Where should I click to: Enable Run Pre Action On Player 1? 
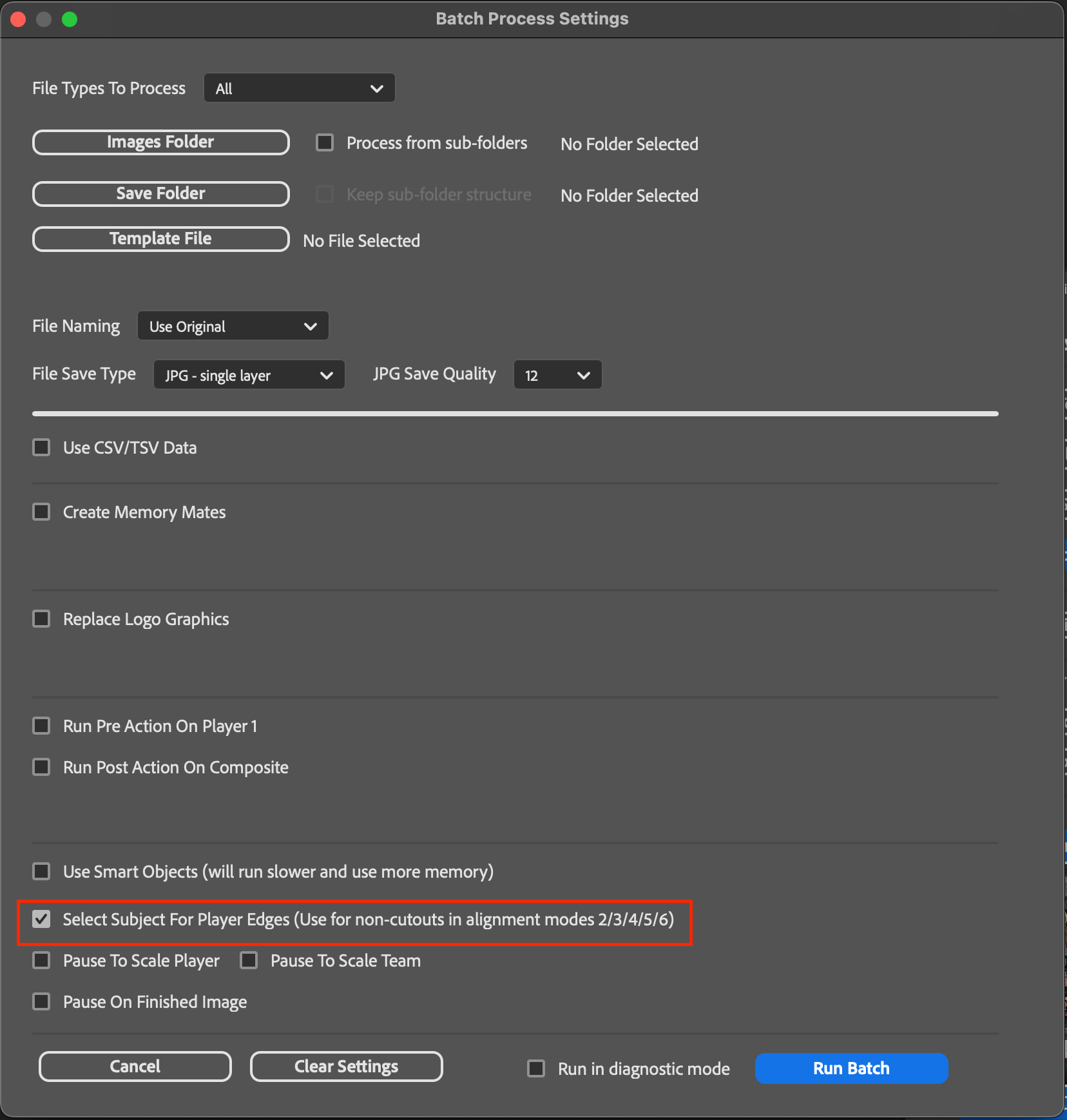[x=42, y=726]
